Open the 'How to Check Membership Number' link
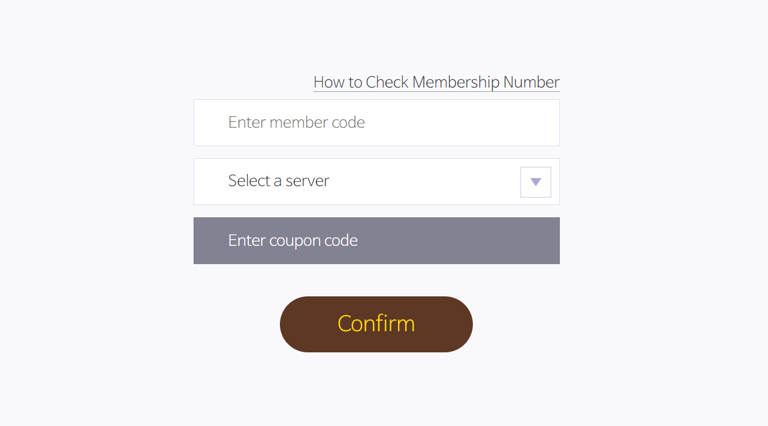The height and width of the screenshot is (426, 768). click(x=436, y=82)
